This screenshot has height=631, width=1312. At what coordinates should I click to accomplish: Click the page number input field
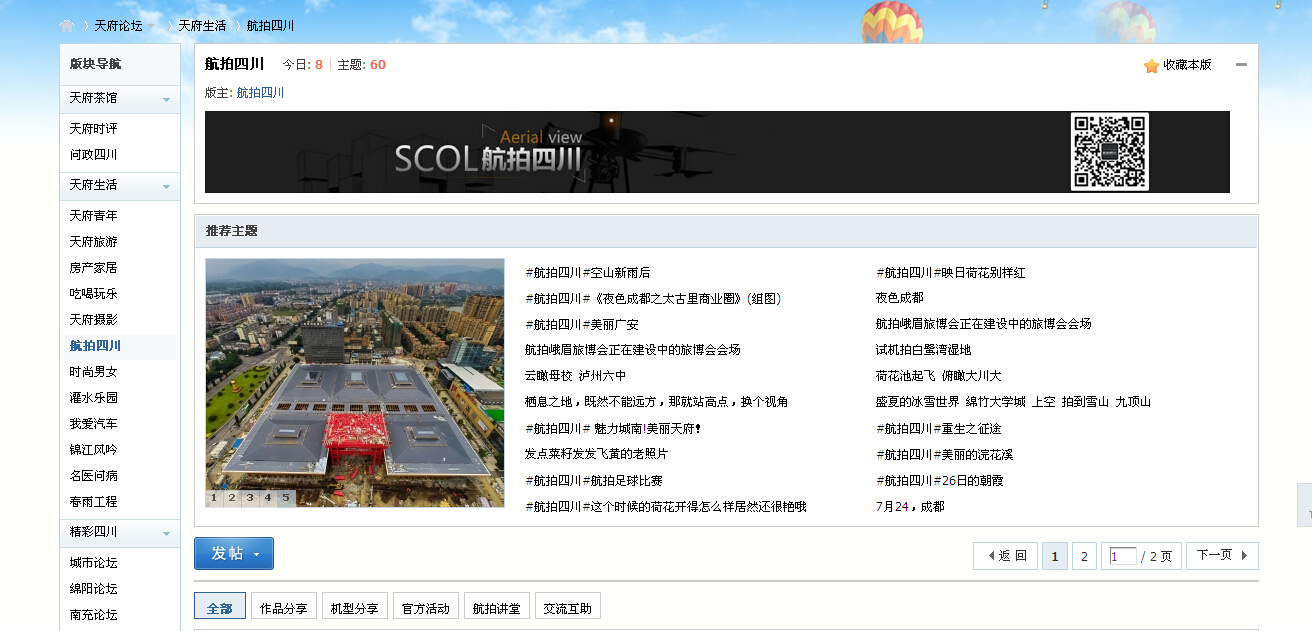(x=1122, y=556)
